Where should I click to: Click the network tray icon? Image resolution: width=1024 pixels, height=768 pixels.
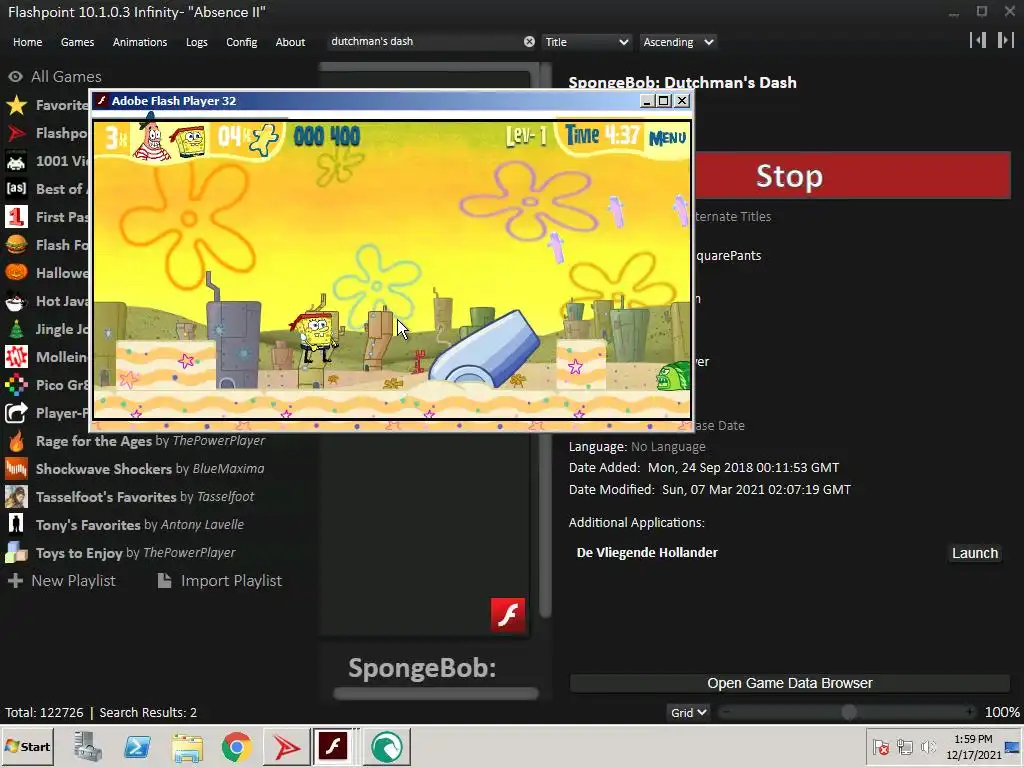pos(904,747)
